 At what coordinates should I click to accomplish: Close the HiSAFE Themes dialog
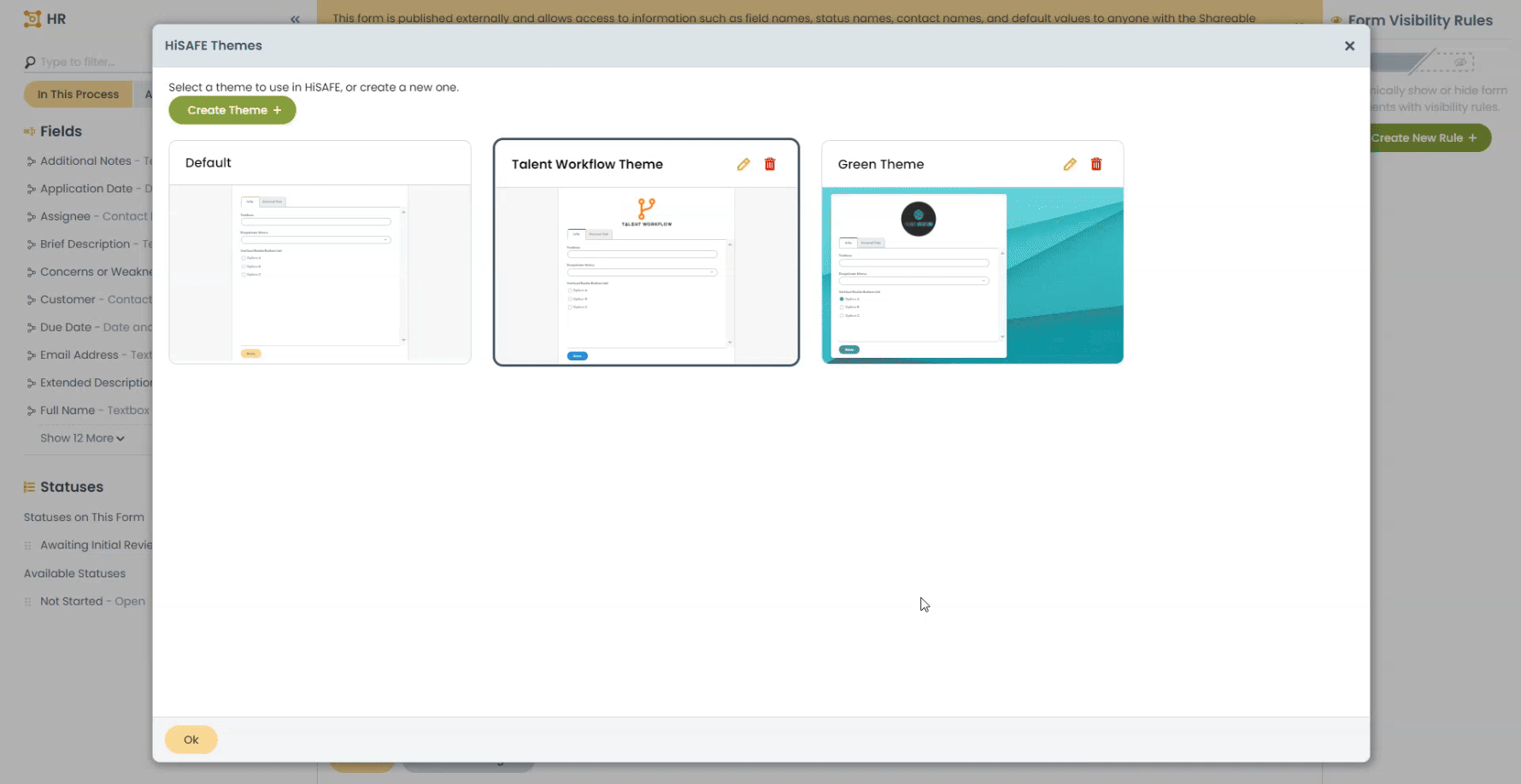1349,46
